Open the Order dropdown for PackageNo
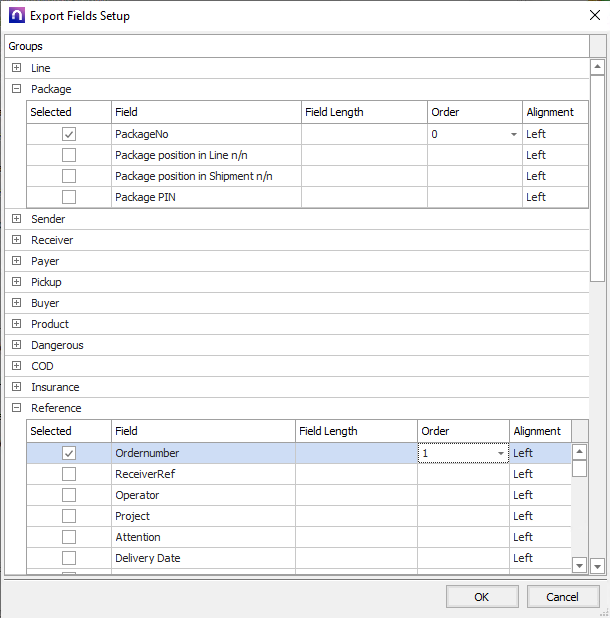 coord(514,134)
